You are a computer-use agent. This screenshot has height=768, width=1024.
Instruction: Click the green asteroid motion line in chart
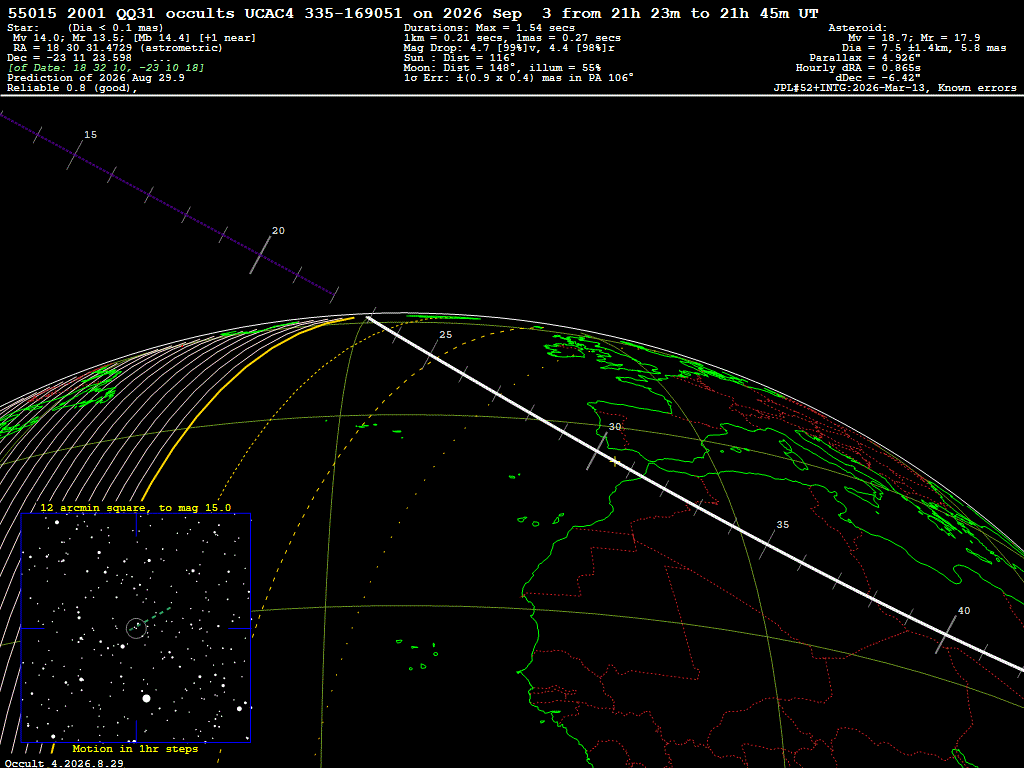pyautogui.click(x=152, y=618)
